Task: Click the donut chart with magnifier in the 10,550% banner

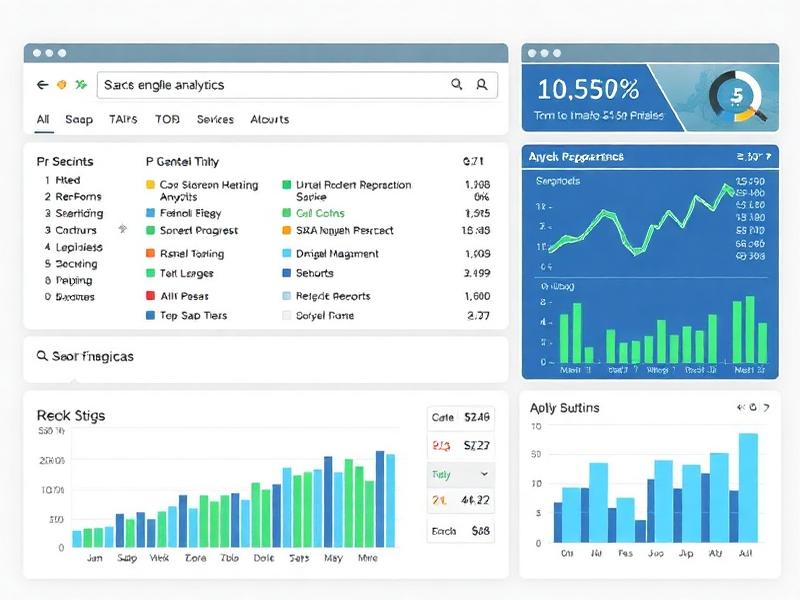Action: click(x=737, y=96)
